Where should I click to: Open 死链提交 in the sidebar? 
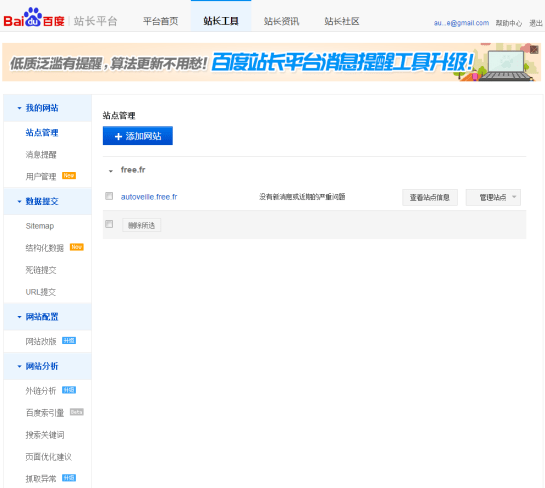[x=41, y=270]
